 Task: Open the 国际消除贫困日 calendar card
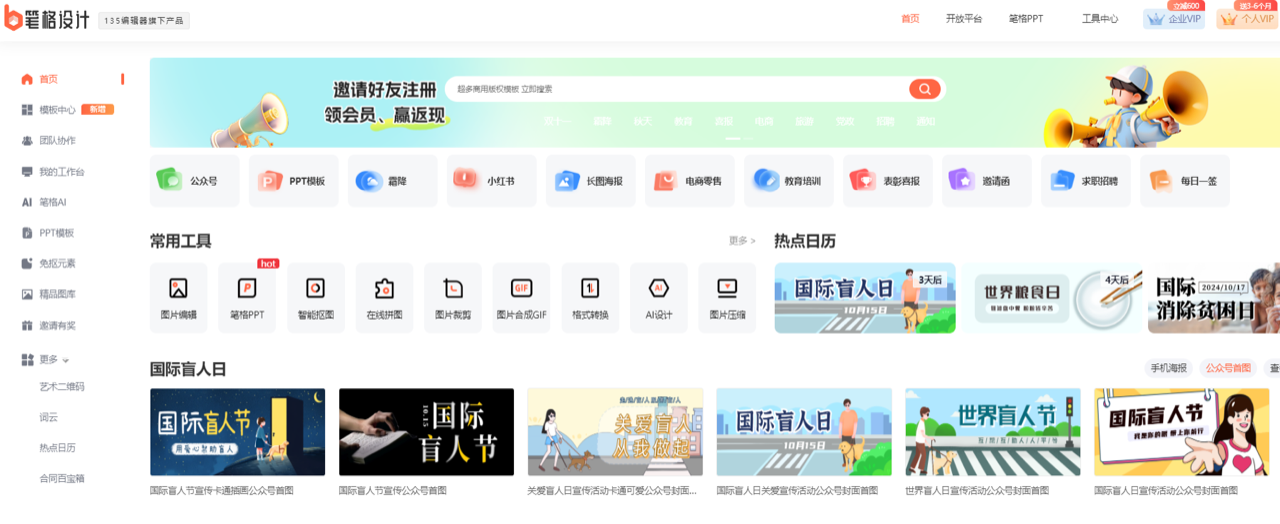point(1214,298)
